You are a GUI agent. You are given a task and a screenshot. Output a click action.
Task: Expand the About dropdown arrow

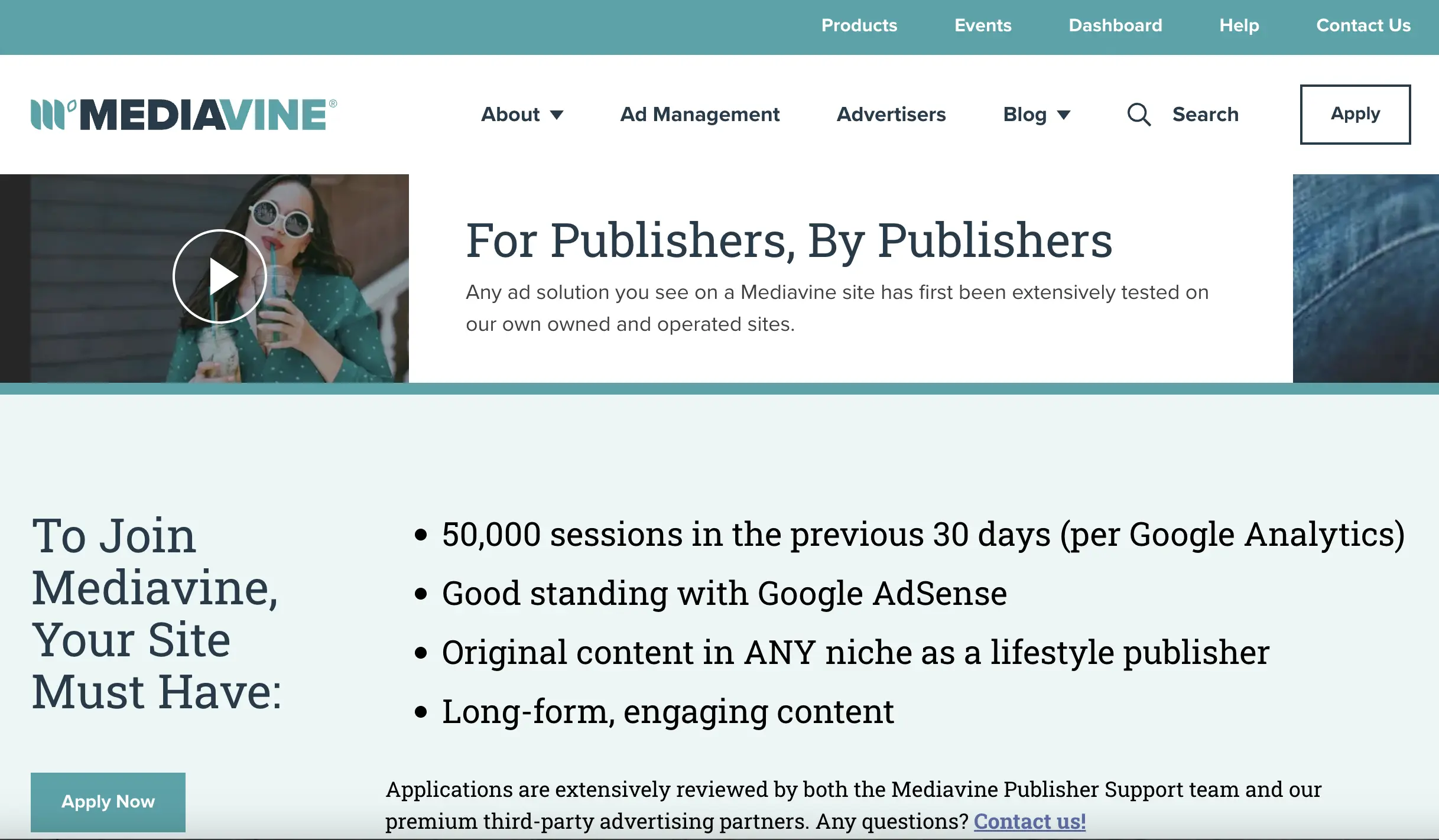pos(557,115)
